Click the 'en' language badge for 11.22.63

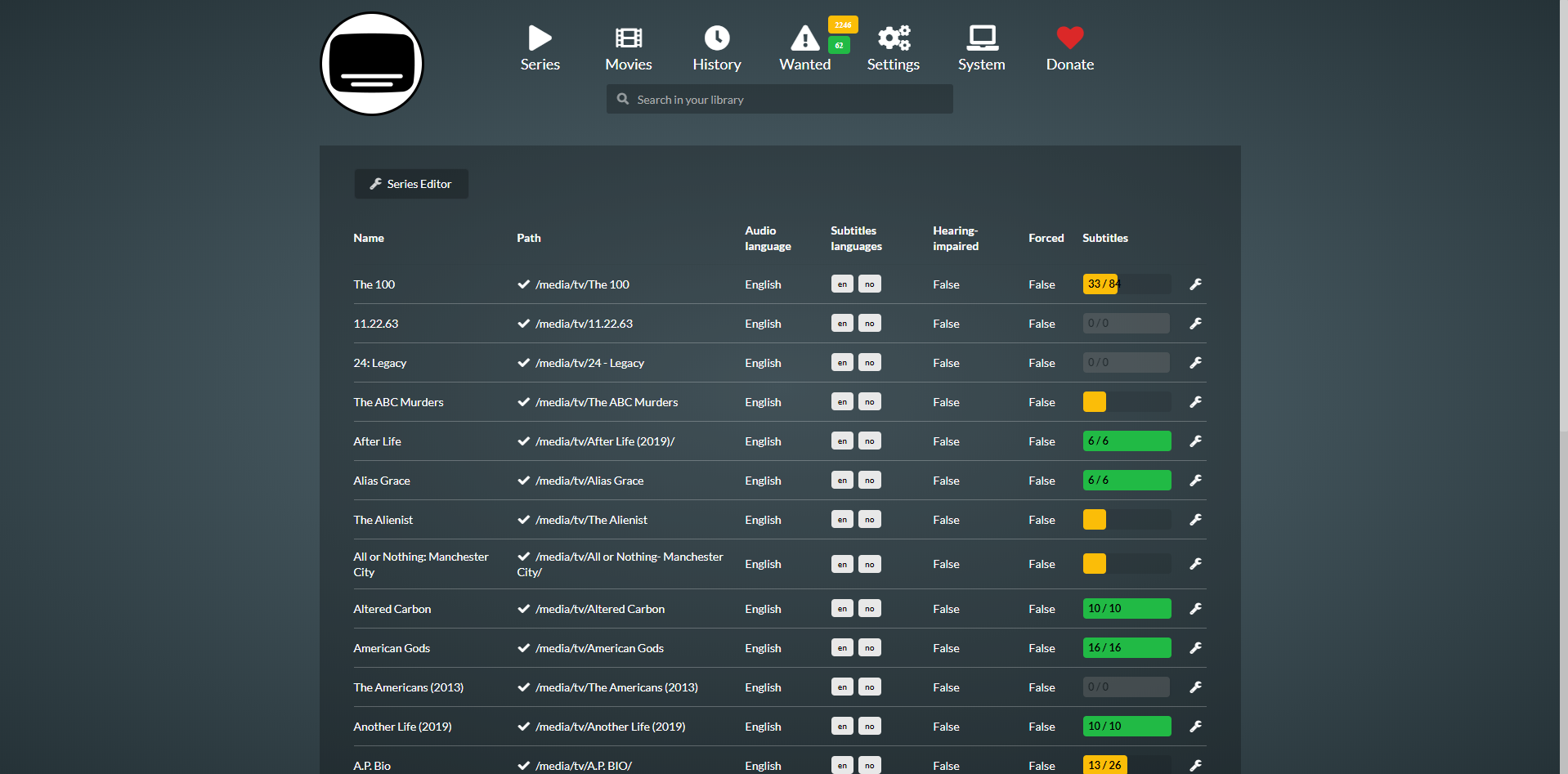(x=842, y=324)
